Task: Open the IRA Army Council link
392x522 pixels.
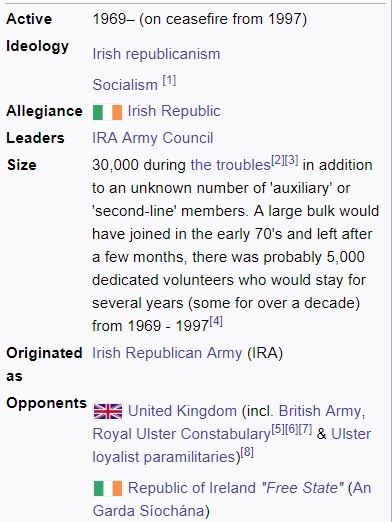Action: (x=153, y=138)
